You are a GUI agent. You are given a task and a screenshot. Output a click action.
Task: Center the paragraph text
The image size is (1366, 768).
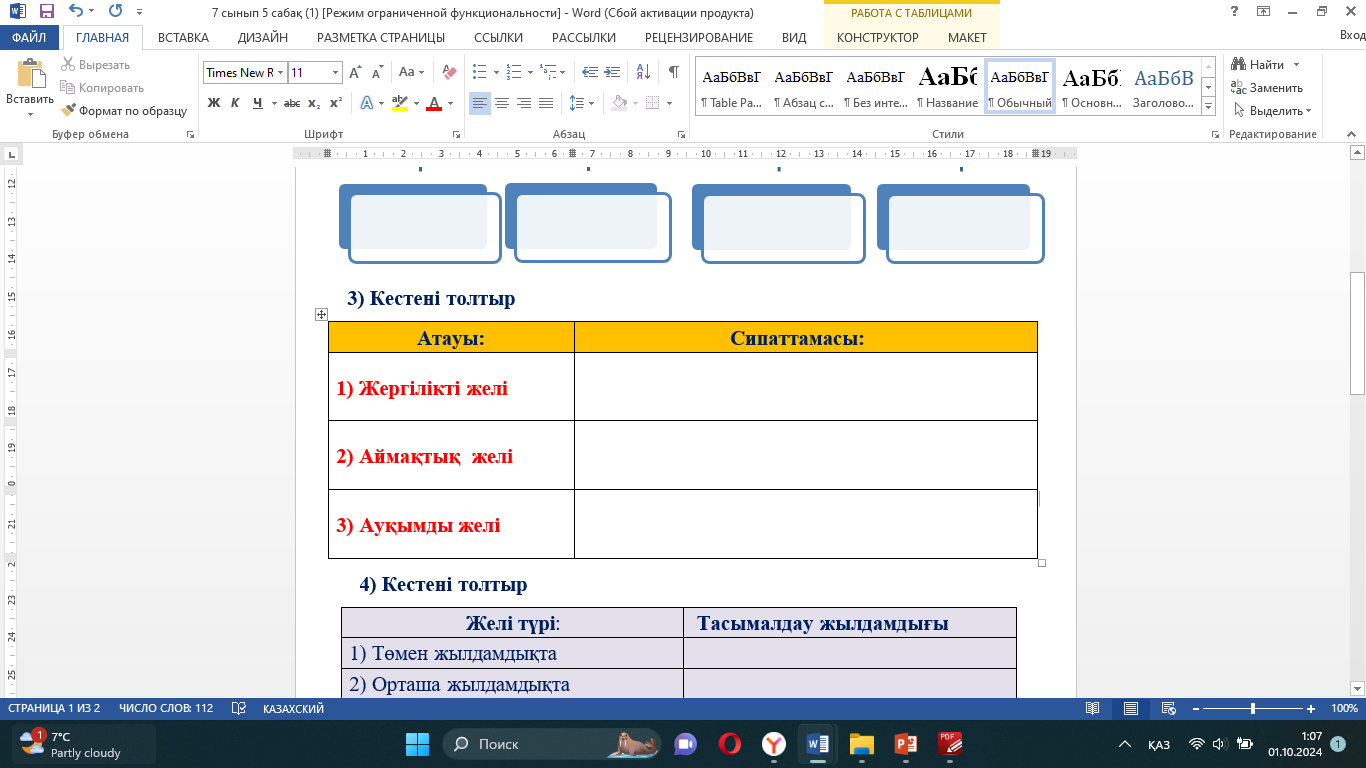coord(502,103)
